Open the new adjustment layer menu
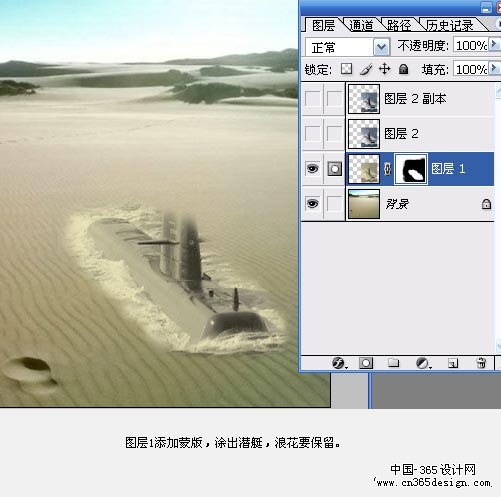The height and width of the screenshot is (497, 501). (423, 363)
